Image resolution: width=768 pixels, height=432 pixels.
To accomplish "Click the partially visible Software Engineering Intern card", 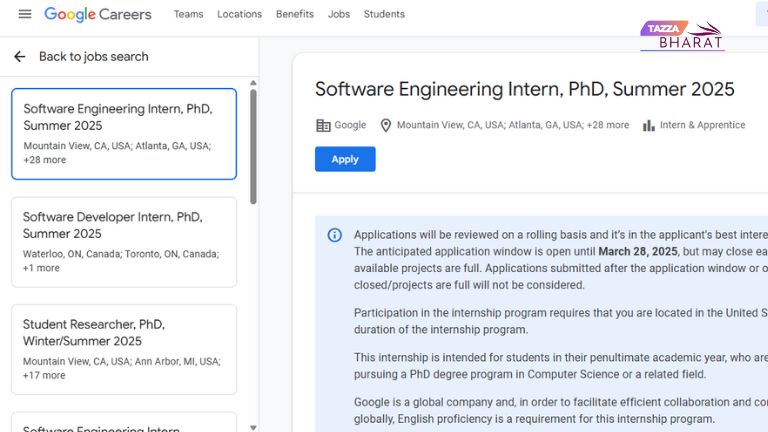I will point(124,422).
